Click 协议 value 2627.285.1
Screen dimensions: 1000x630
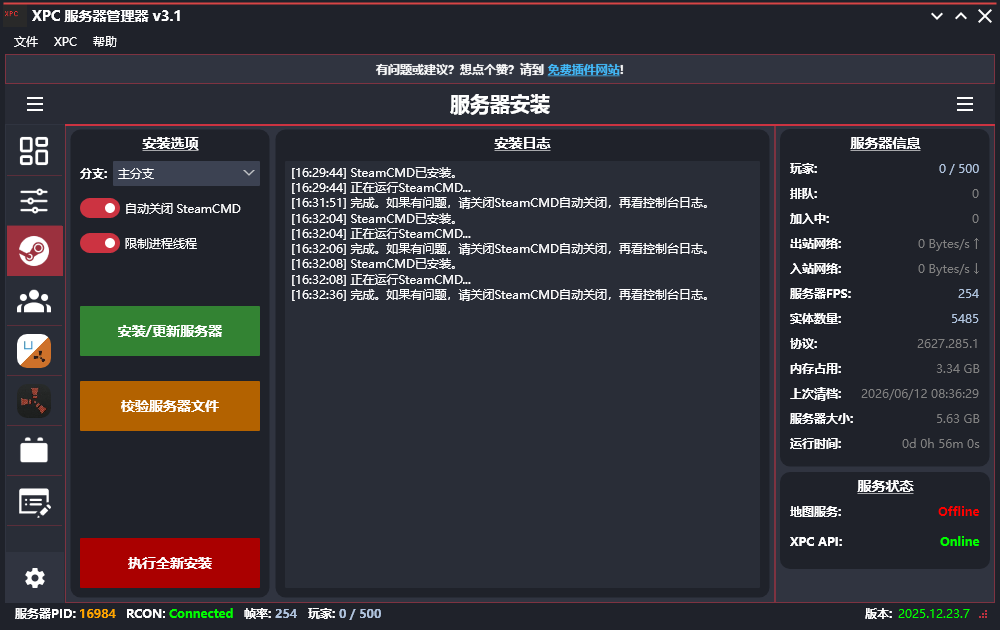pos(948,344)
